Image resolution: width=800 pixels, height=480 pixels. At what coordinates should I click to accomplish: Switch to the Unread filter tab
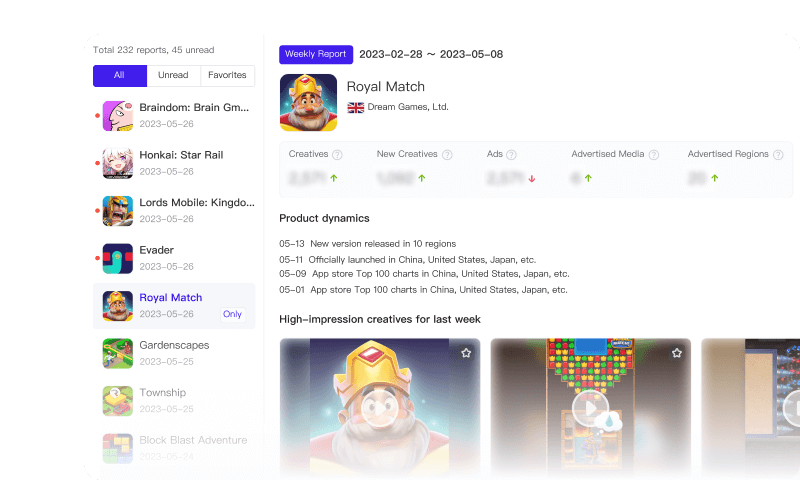(173, 76)
